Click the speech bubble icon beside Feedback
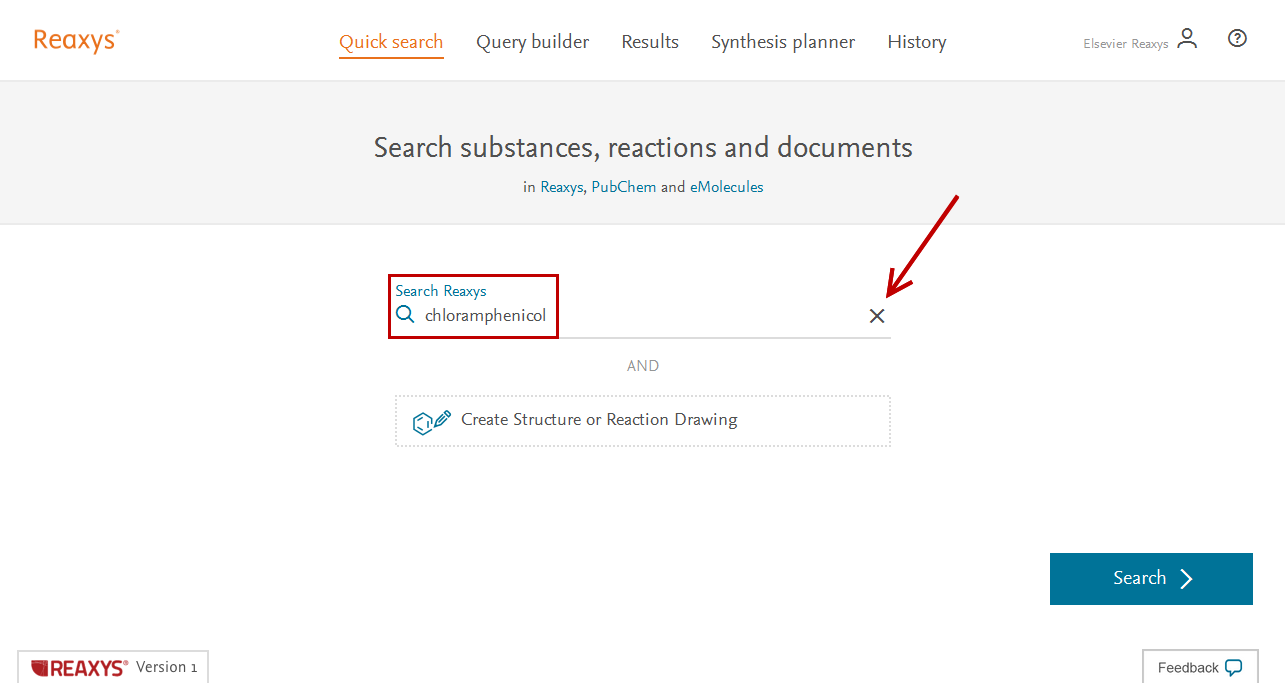Image resolution: width=1285 pixels, height=683 pixels. point(1234,667)
